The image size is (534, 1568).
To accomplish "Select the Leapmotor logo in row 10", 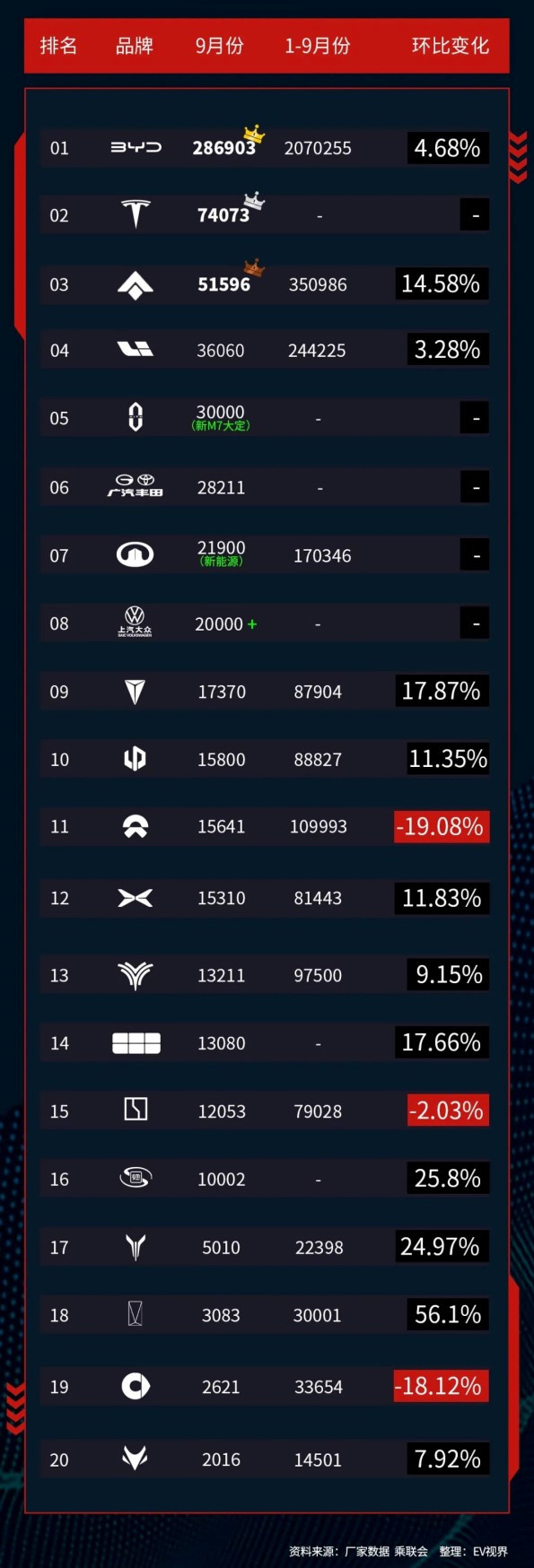I will tap(135, 759).
